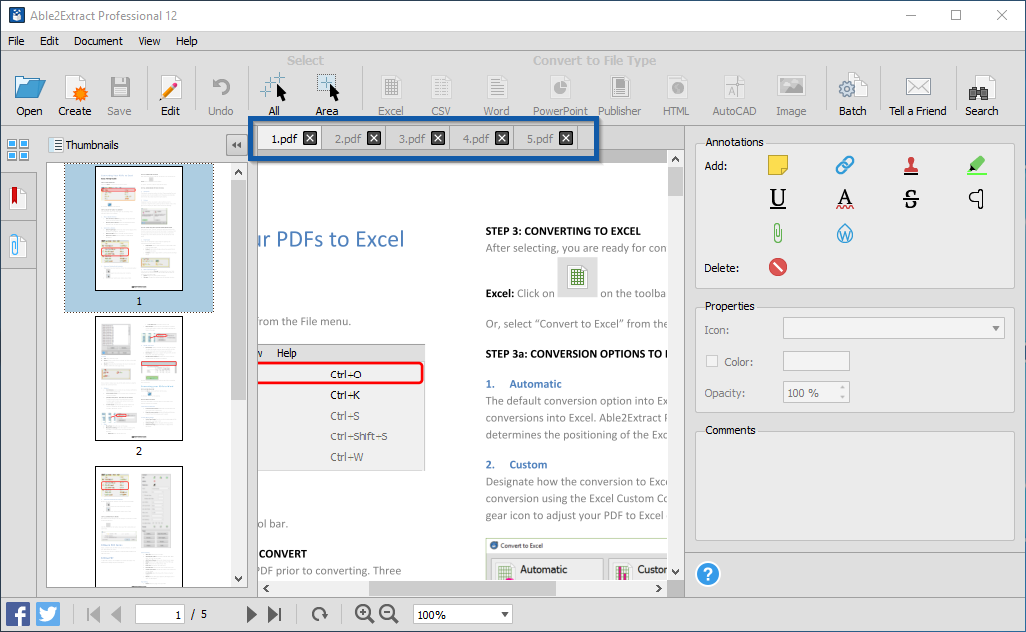Go to the previous page
This screenshot has height=632, width=1026.
pos(116,614)
